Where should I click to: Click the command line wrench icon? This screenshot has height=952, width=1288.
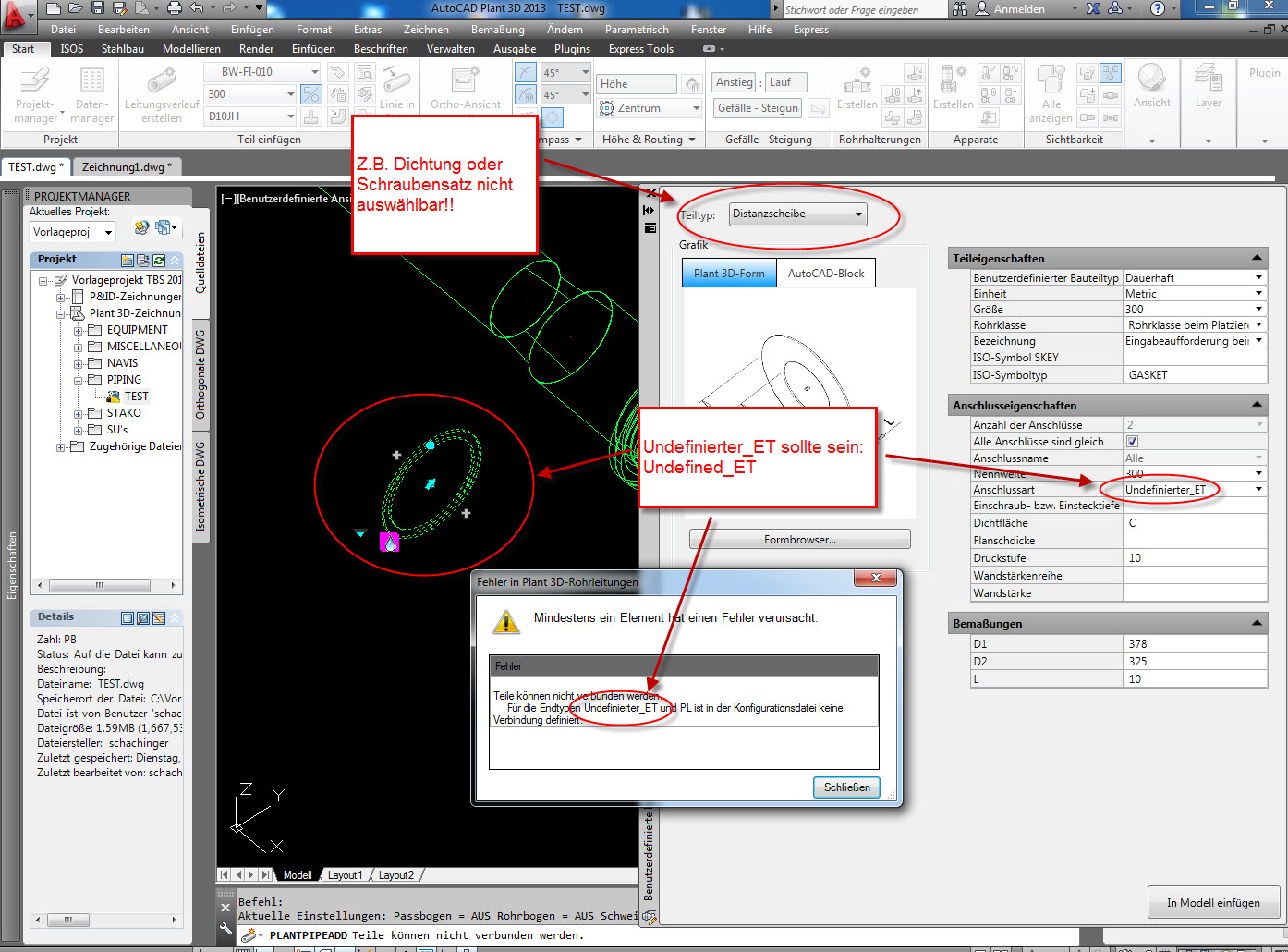click(225, 929)
